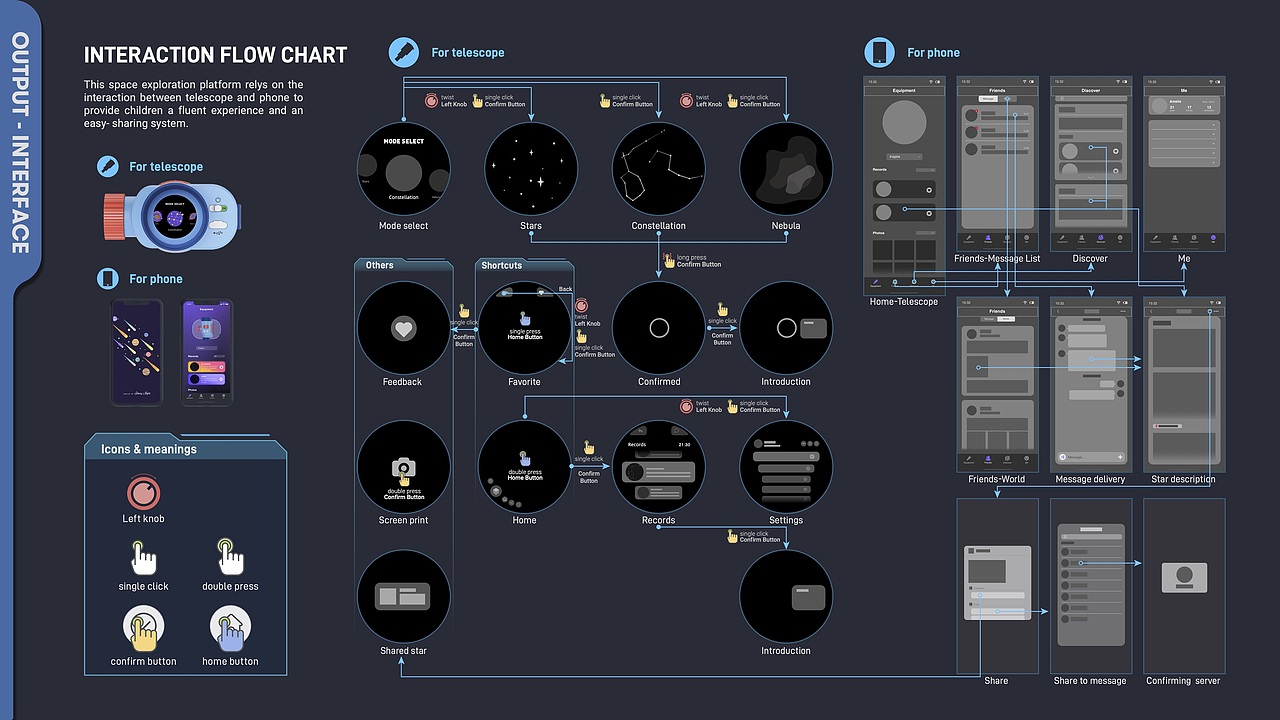Image resolution: width=1280 pixels, height=720 pixels.
Task: Click the Back label on the Favorite screen
Action: (566, 289)
